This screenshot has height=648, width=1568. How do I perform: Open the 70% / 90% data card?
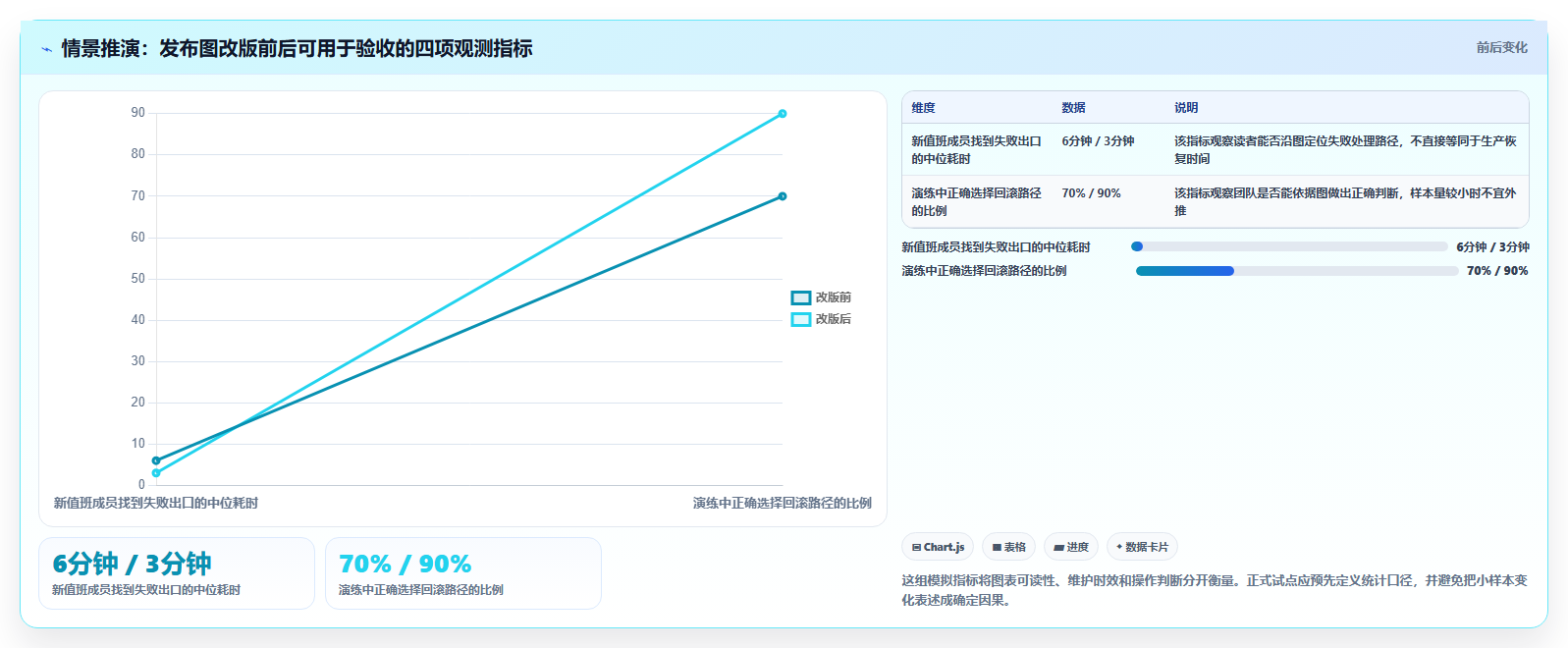(x=463, y=573)
